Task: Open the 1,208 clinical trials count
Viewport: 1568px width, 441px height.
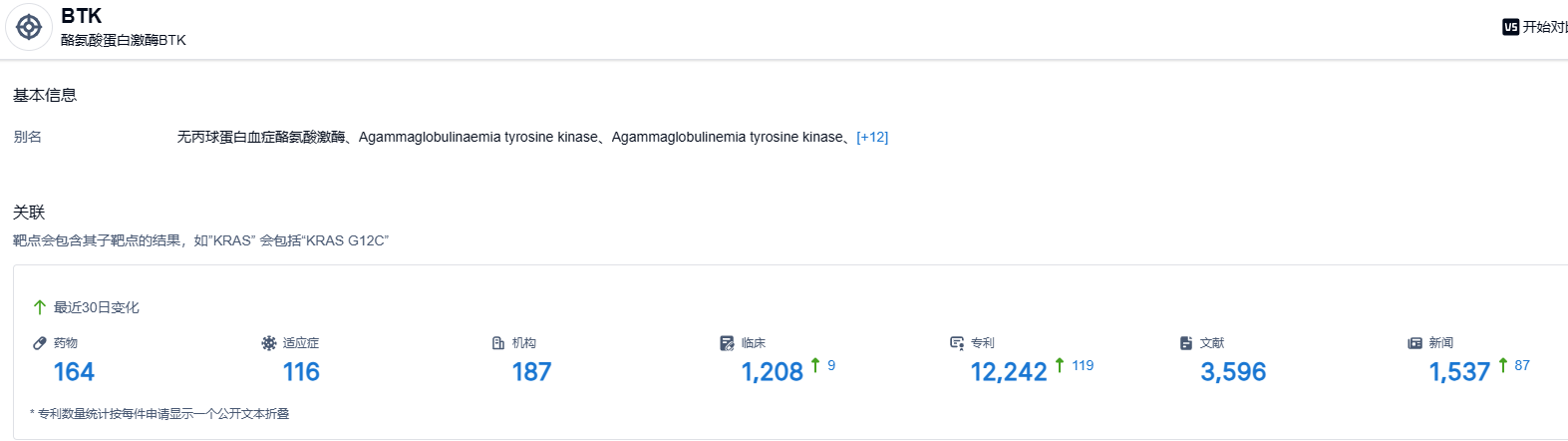Action: click(772, 372)
